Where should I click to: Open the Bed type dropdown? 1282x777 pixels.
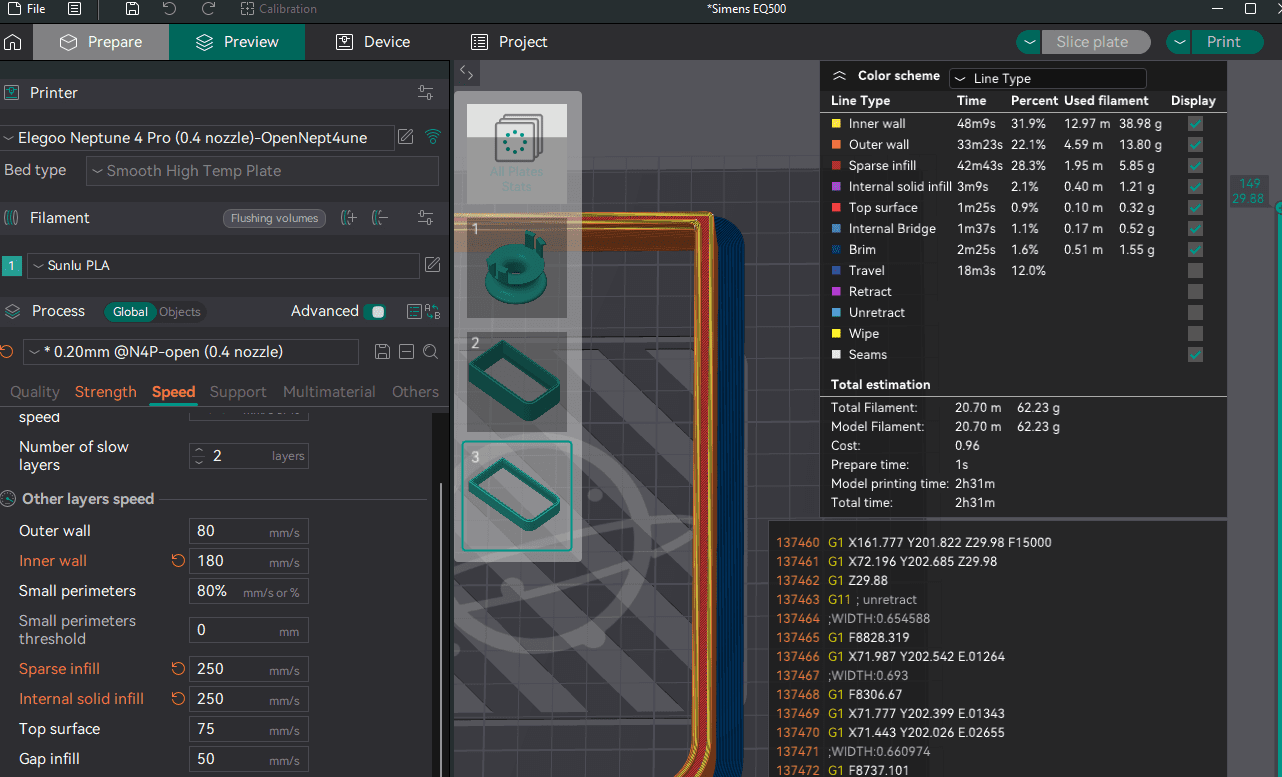click(262, 171)
